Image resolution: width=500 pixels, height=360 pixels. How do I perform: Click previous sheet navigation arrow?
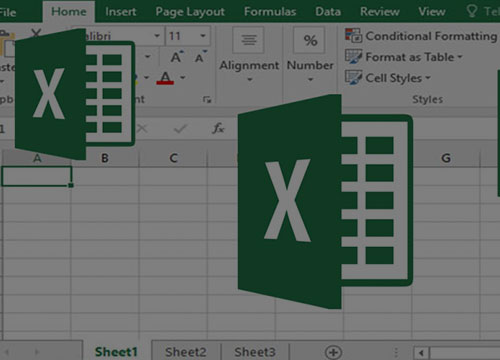7,352
